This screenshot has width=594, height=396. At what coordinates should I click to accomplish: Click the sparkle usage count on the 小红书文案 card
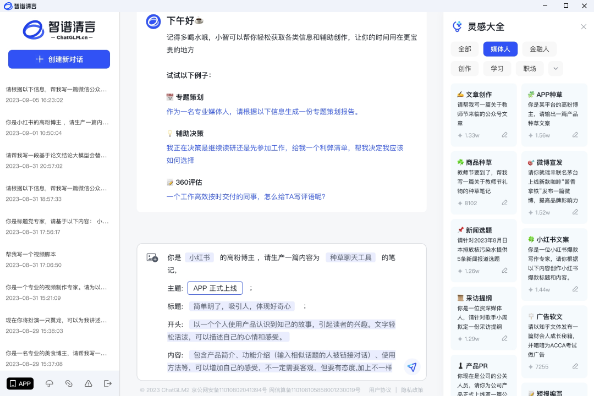click(539, 290)
